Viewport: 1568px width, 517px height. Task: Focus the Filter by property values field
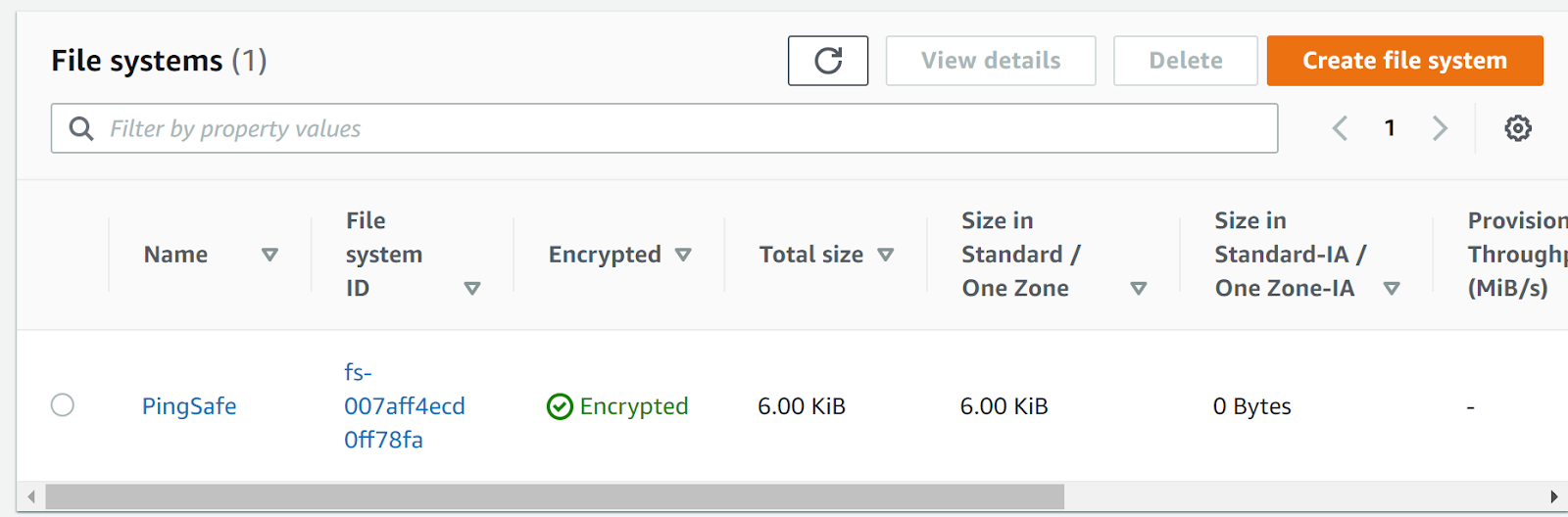[x=686, y=128]
